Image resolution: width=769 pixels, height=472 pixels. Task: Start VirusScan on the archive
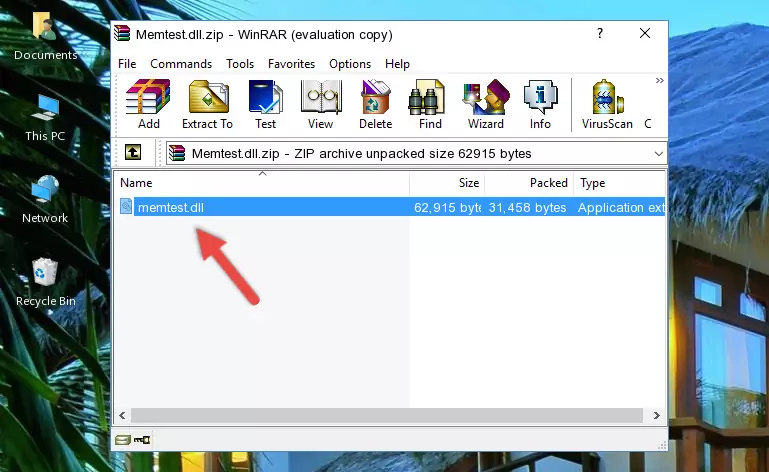[x=607, y=104]
